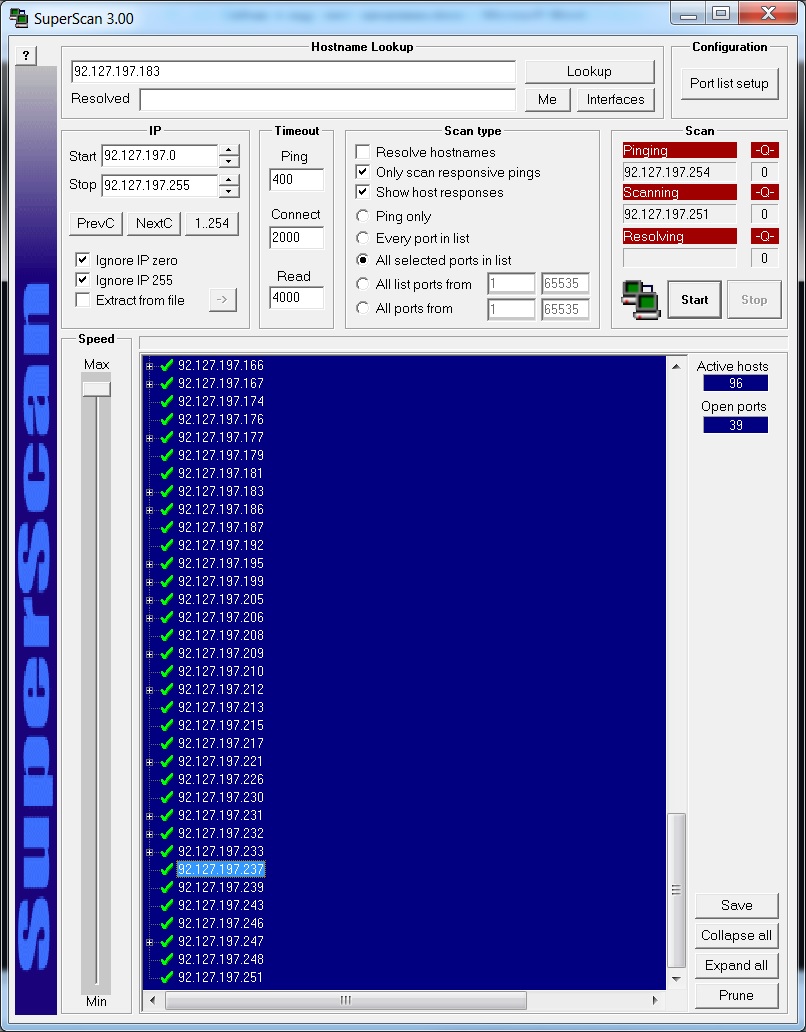Toggle Ignore IP zero checkbox
This screenshot has width=806, height=1032.
82,260
